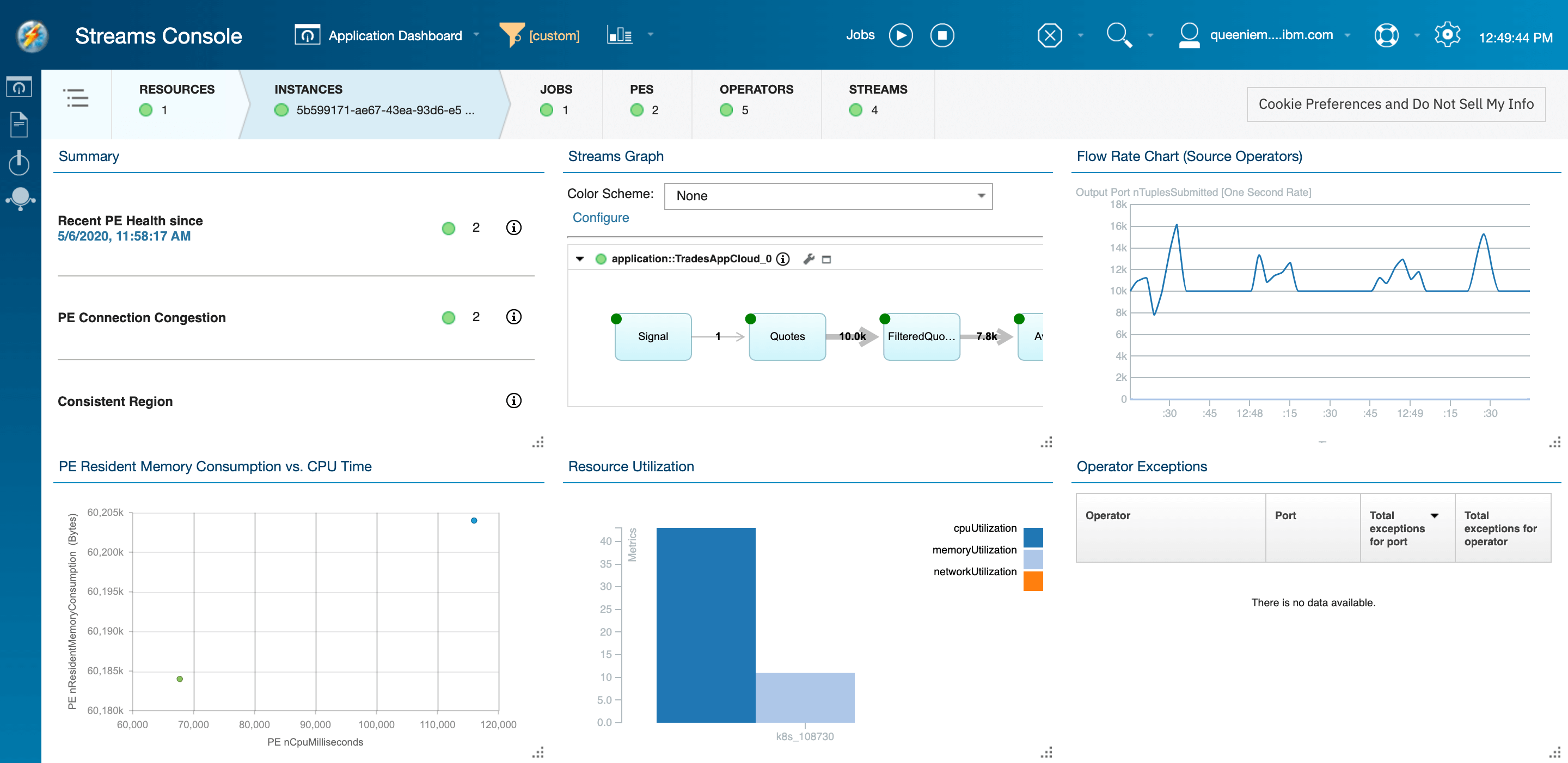Click Summary panel resize grip
Viewport: 1568px width, 763px height.
click(x=537, y=442)
